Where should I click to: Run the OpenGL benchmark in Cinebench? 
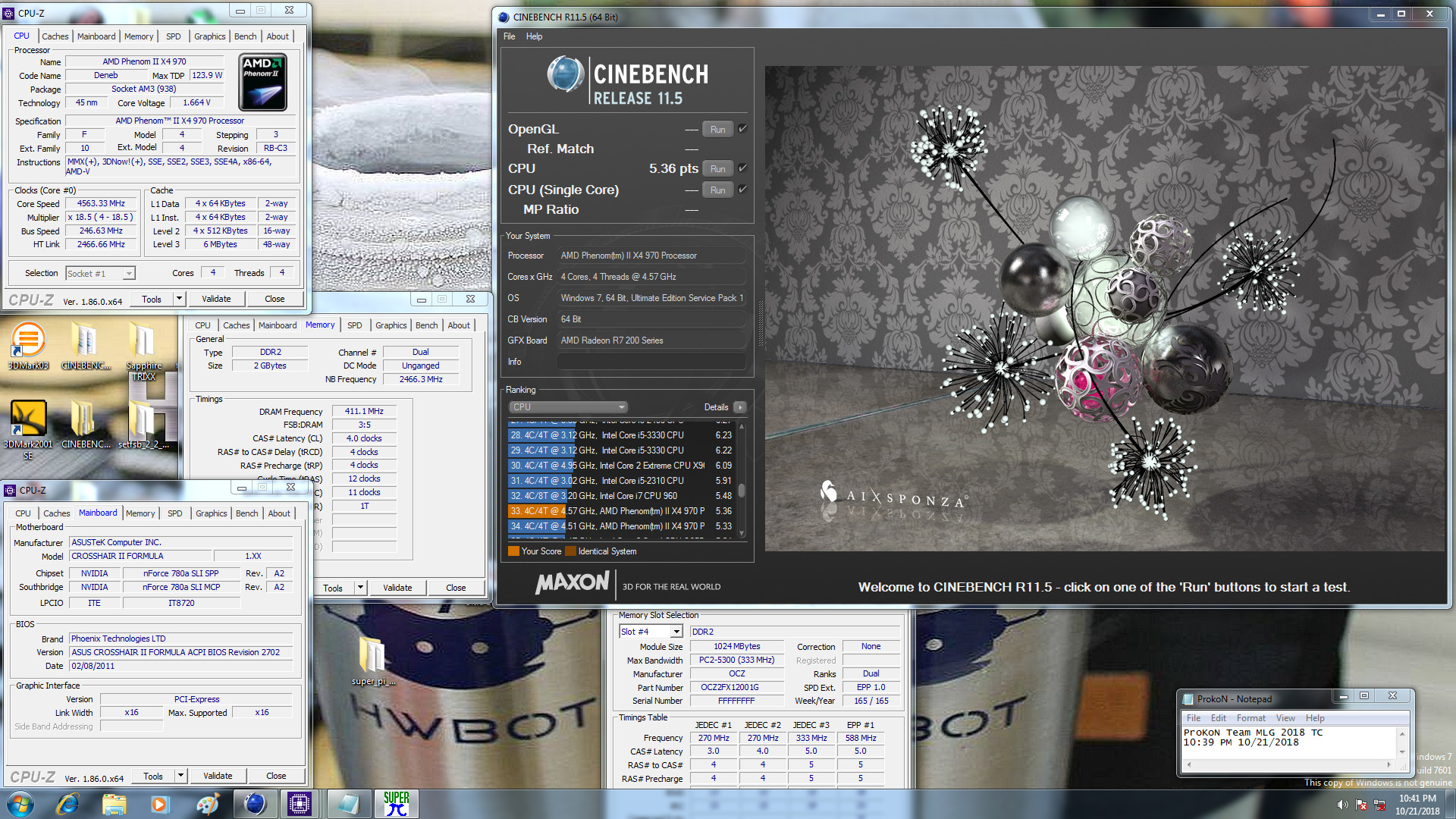(717, 130)
